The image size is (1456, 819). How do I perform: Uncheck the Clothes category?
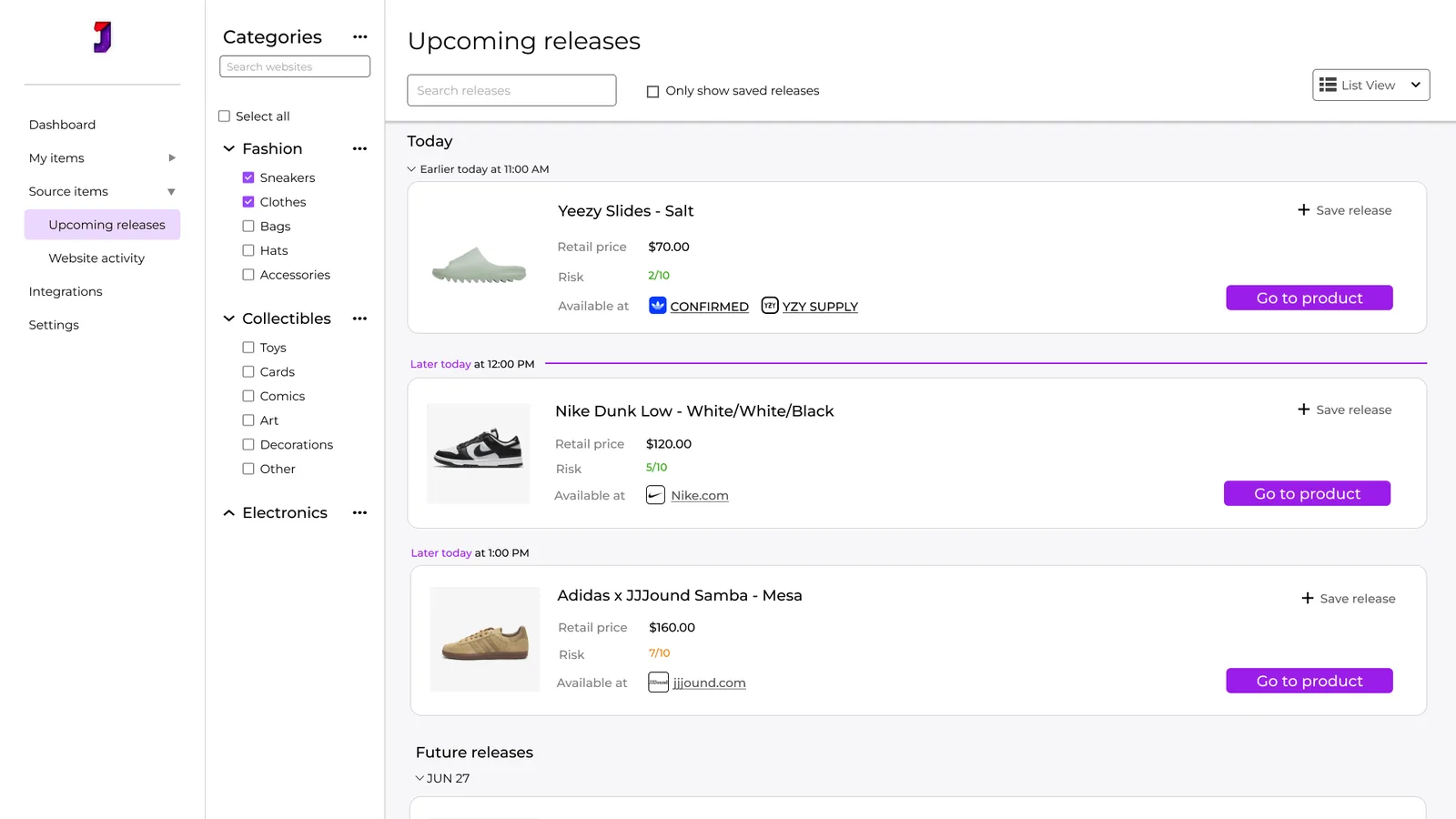click(248, 202)
